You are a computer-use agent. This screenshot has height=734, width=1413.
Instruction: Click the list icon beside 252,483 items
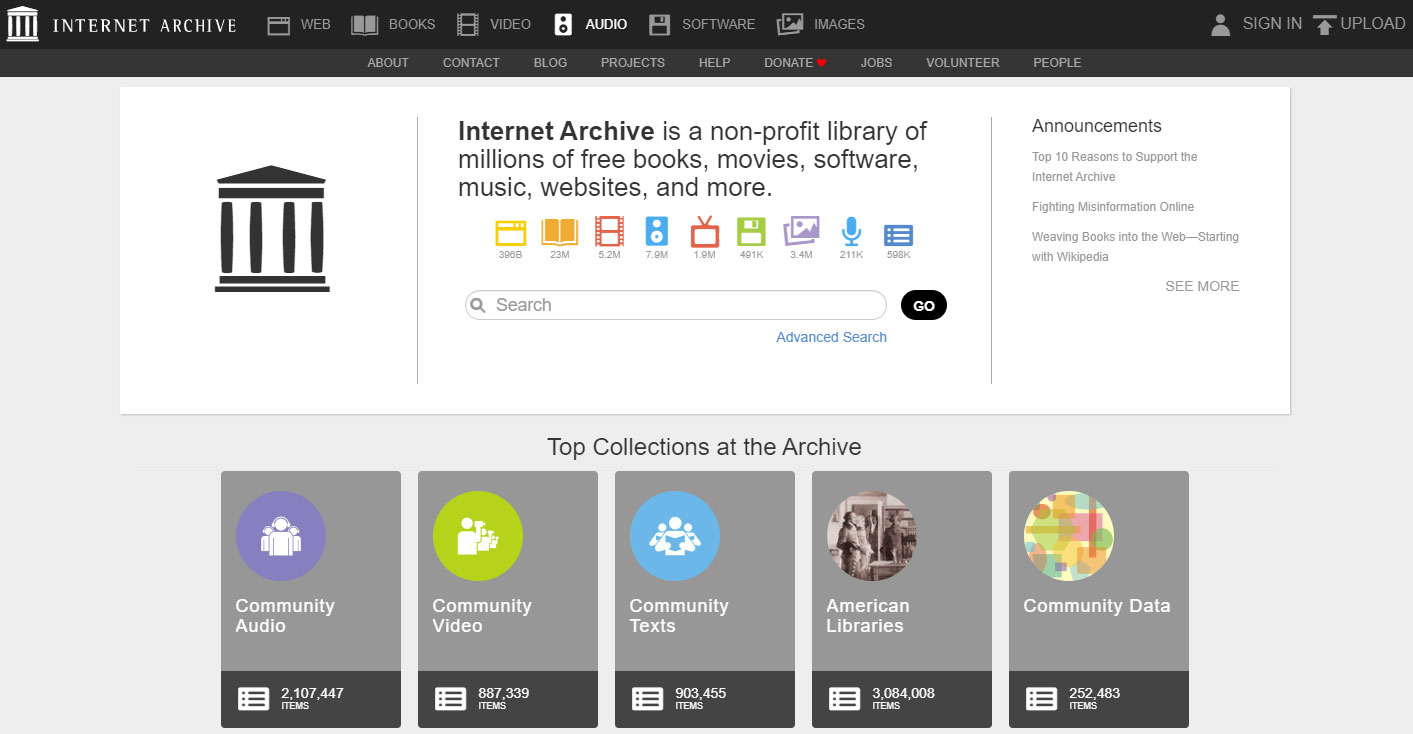pos(1041,698)
